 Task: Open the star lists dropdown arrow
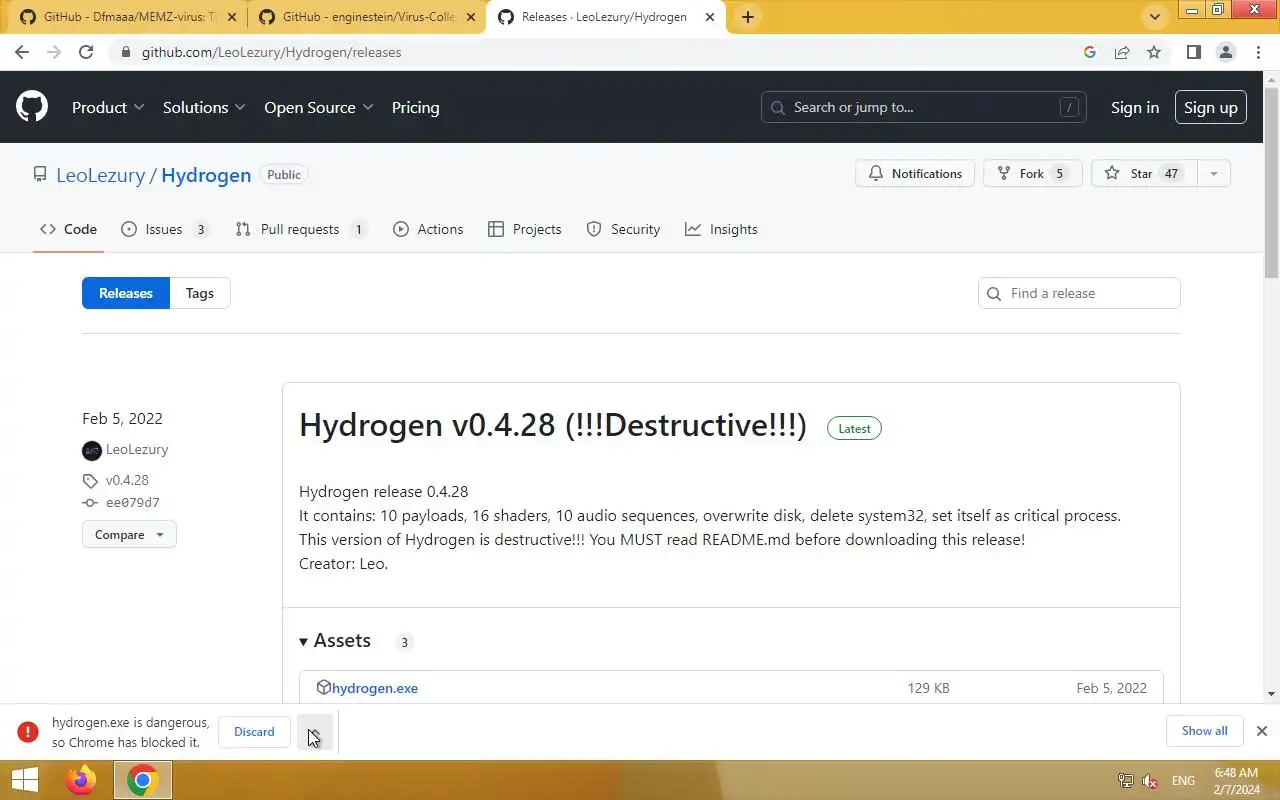[1214, 173]
